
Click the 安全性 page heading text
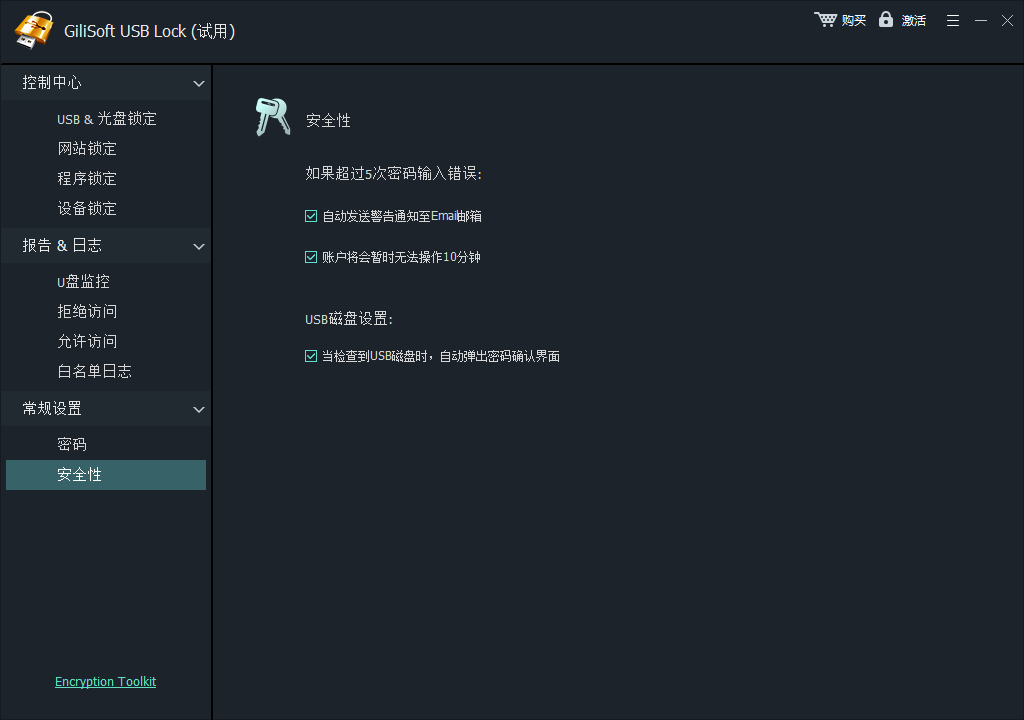[x=328, y=121]
